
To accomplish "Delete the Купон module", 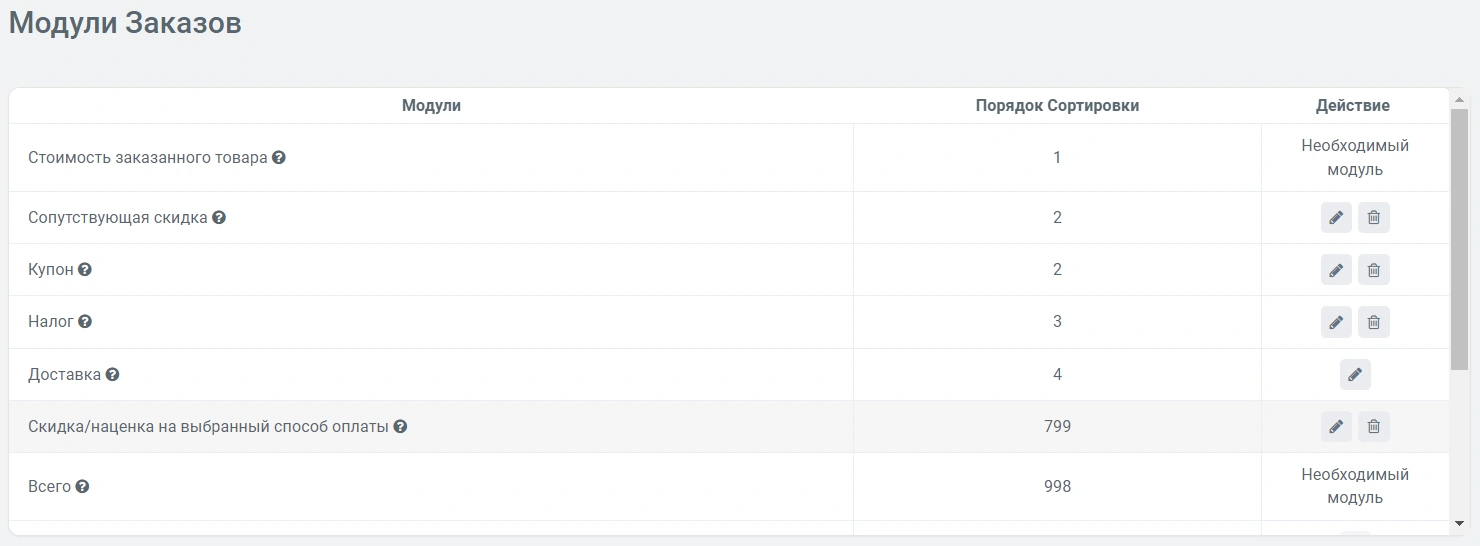I will (1374, 270).
